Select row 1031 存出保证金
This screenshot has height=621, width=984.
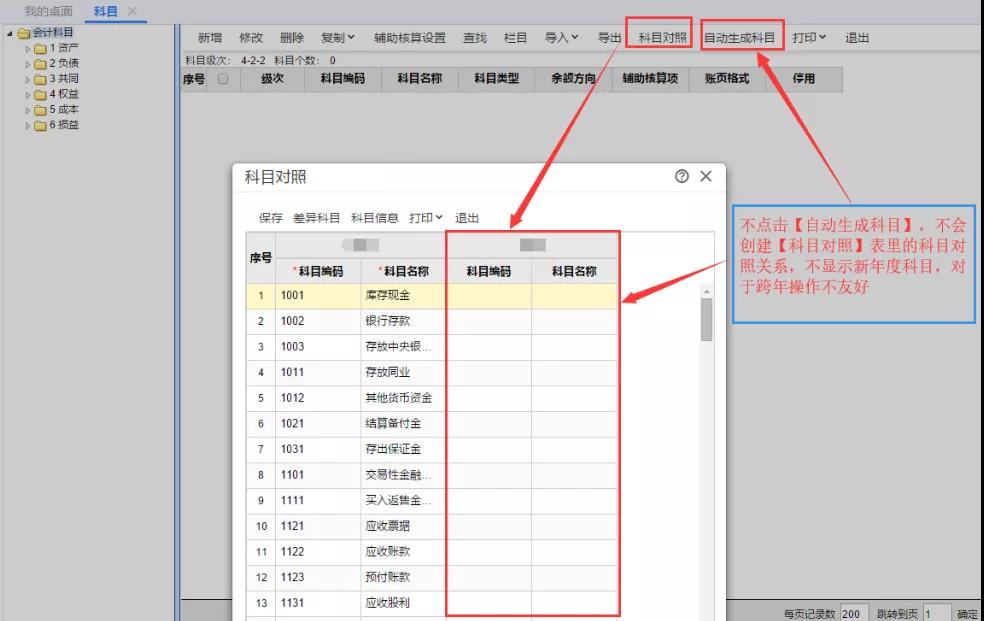pyautogui.click(x=432, y=449)
